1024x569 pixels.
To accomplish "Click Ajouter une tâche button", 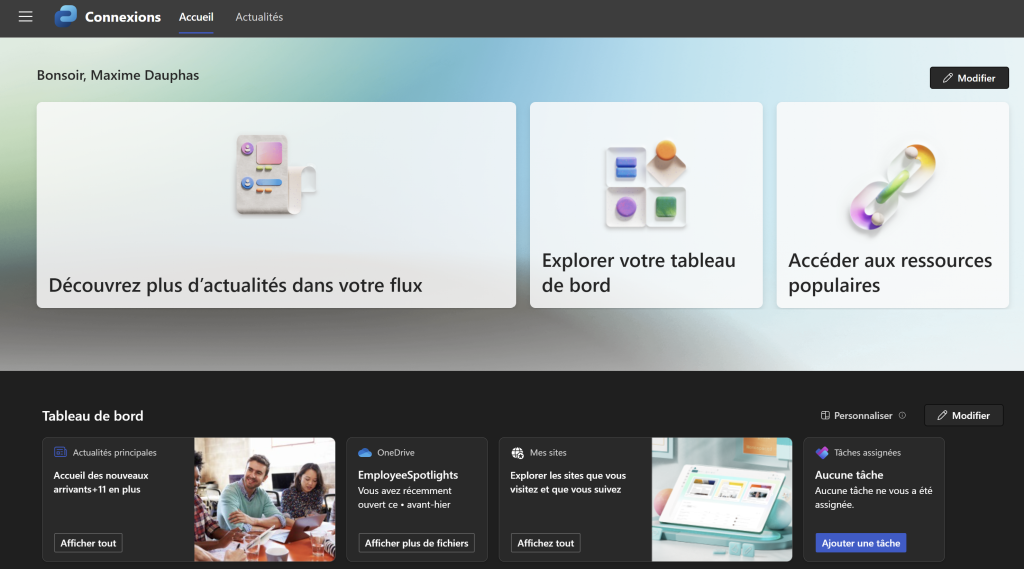I will point(861,543).
